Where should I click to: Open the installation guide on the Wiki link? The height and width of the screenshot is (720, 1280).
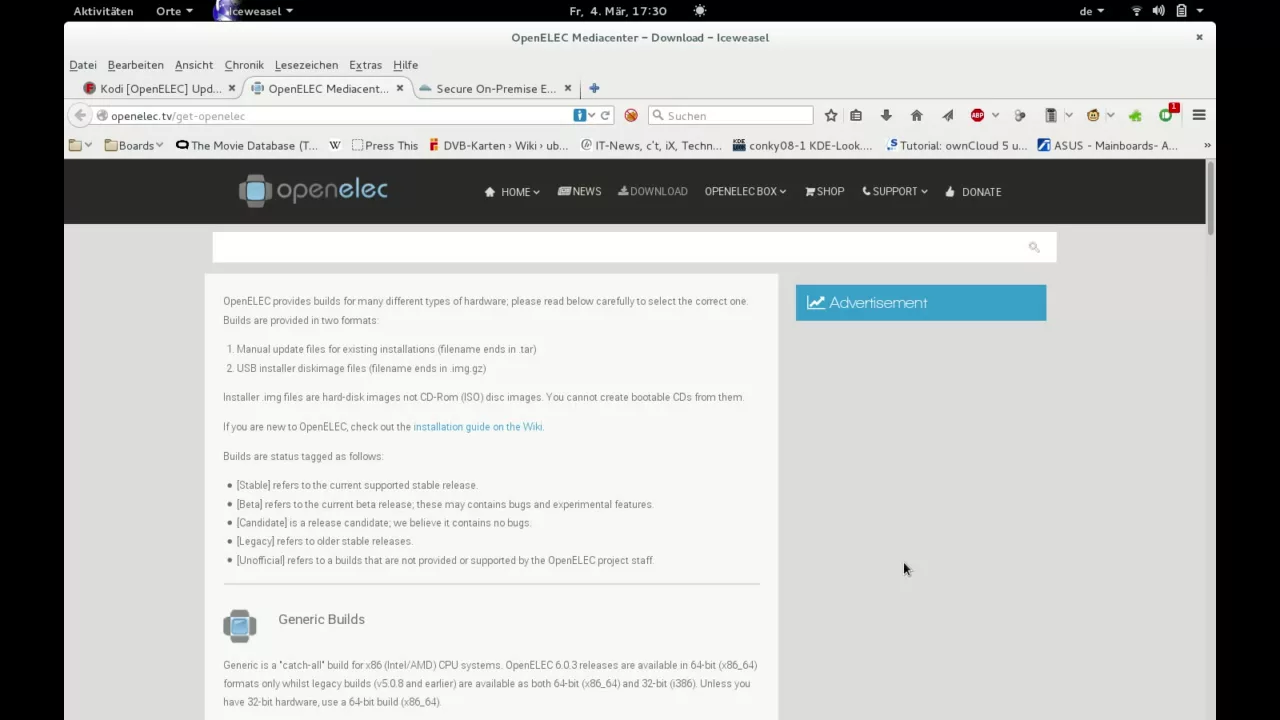click(478, 426)
